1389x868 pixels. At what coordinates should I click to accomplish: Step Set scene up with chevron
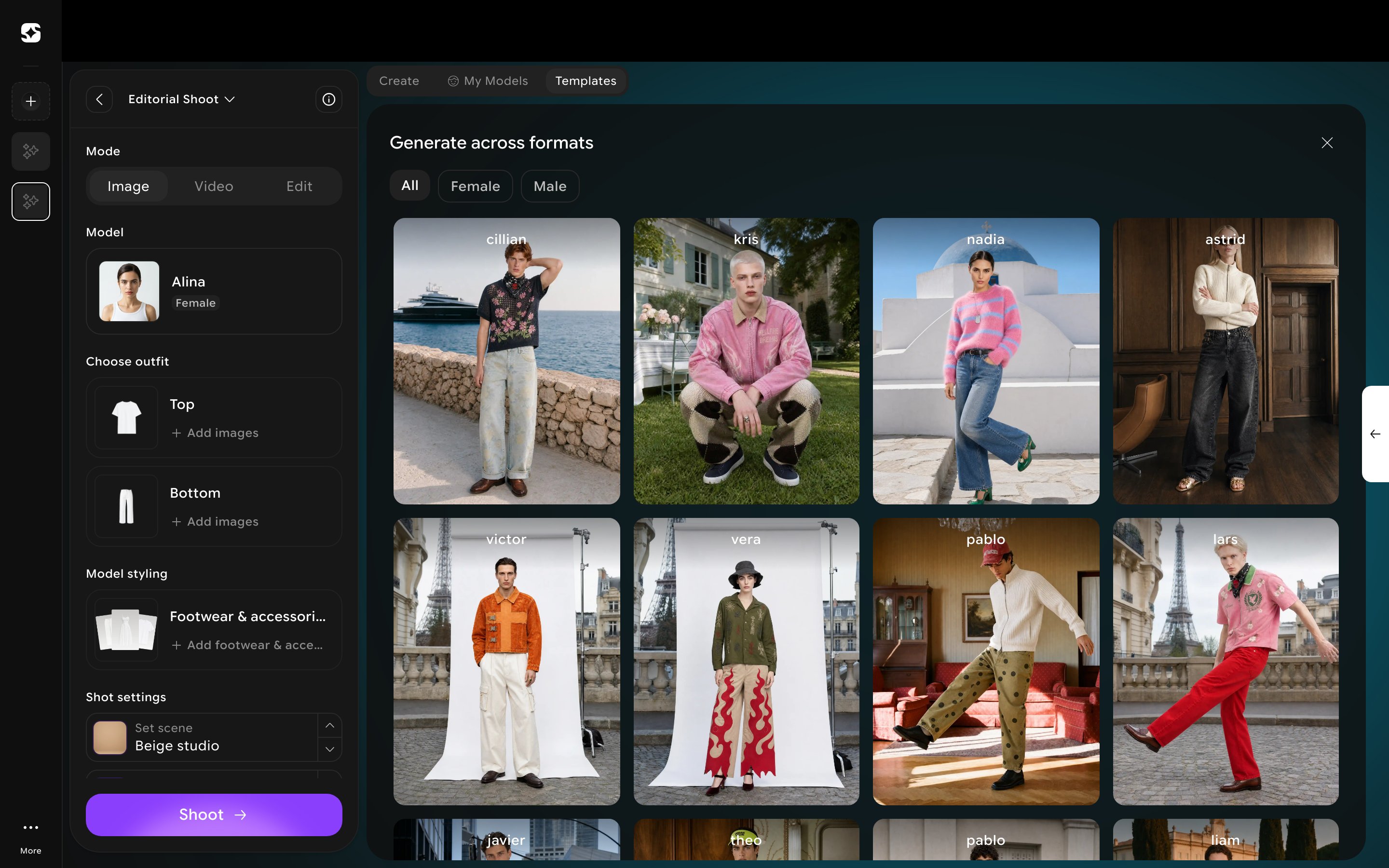click(x=329, y=726)
